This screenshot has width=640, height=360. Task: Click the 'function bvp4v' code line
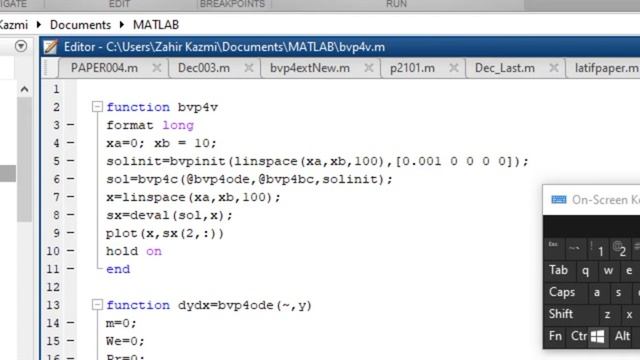(162, 107)
